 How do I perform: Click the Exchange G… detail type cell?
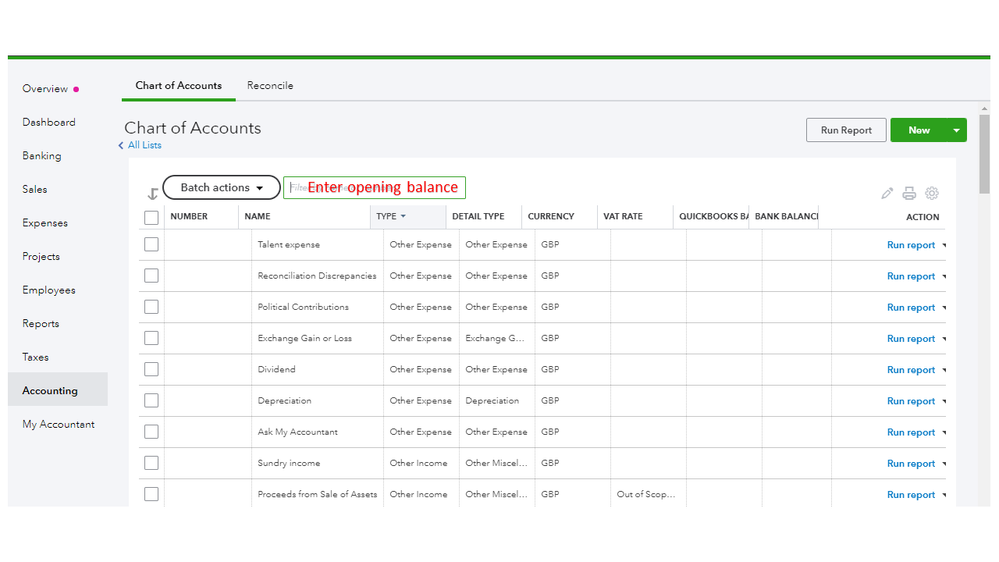(x=495, y=338)
